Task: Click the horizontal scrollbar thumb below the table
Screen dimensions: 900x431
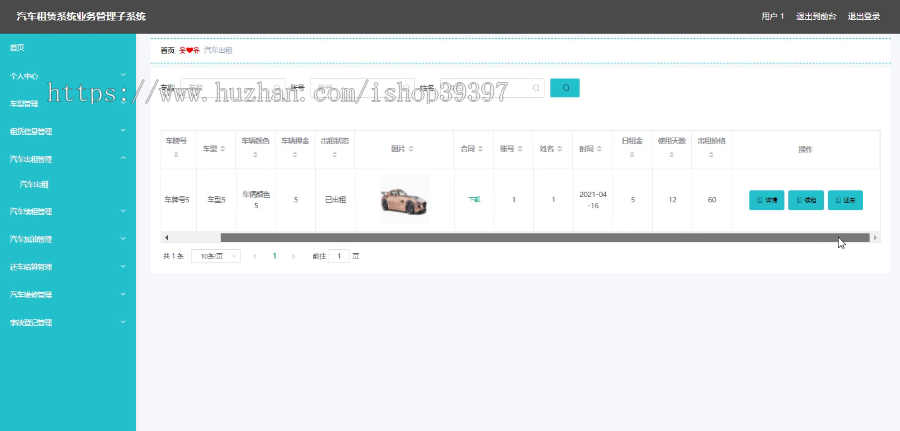Action: [x=545, y=237]
